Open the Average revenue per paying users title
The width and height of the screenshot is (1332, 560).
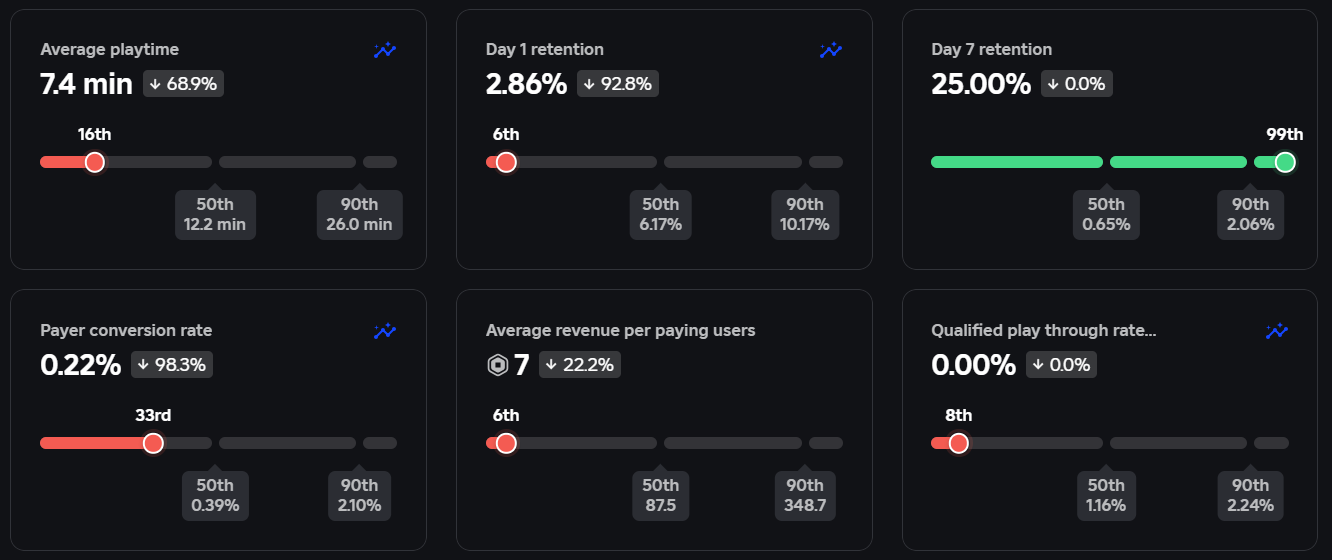pyautogui.click(x=620, y=330)
